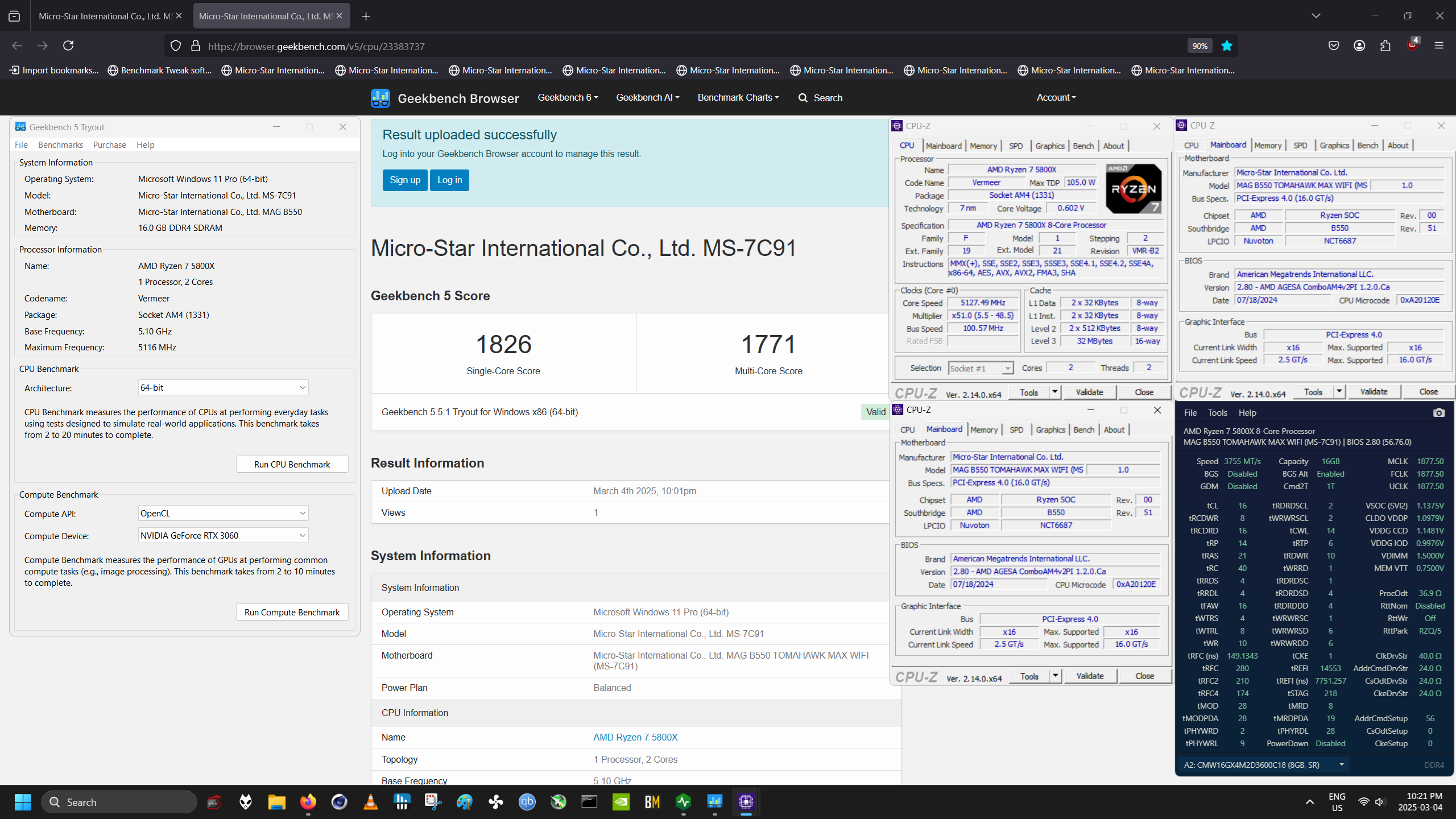Open the File menu in ZenTimings
Screen dimensions: 1456x819
pyautogui.click(x=1190, y=413)
